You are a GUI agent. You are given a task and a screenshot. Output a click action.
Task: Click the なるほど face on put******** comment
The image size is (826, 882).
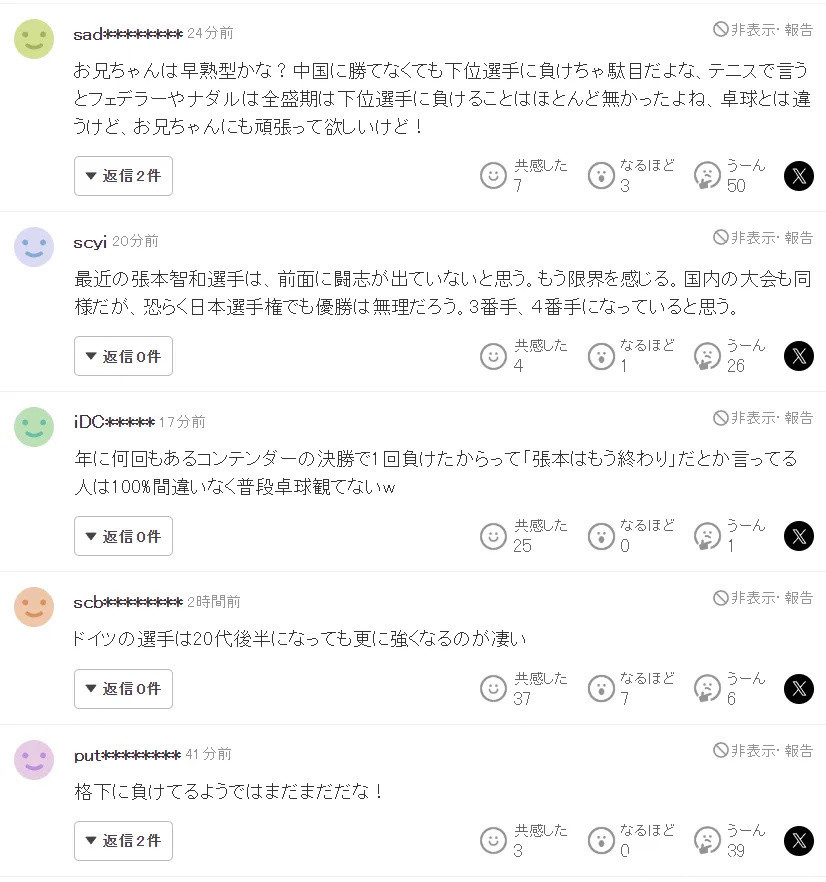(x=601, y=841)
